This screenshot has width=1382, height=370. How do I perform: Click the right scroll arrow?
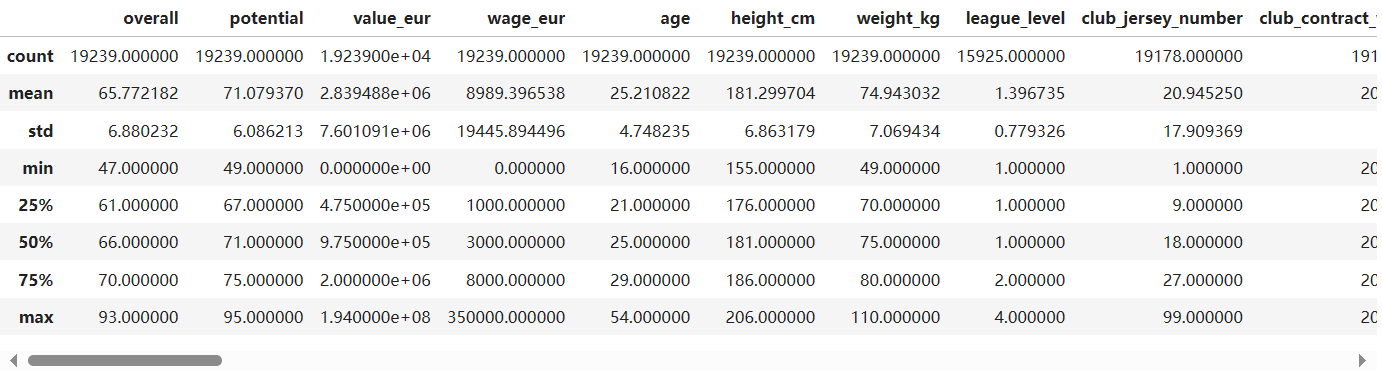click(1362, 360)
